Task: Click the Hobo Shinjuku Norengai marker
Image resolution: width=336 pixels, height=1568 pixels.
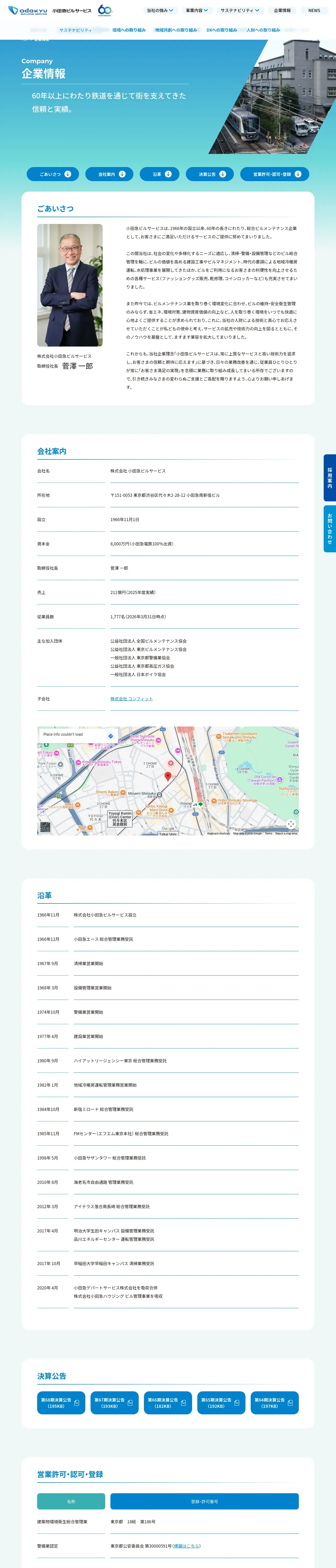Action: 214,800
